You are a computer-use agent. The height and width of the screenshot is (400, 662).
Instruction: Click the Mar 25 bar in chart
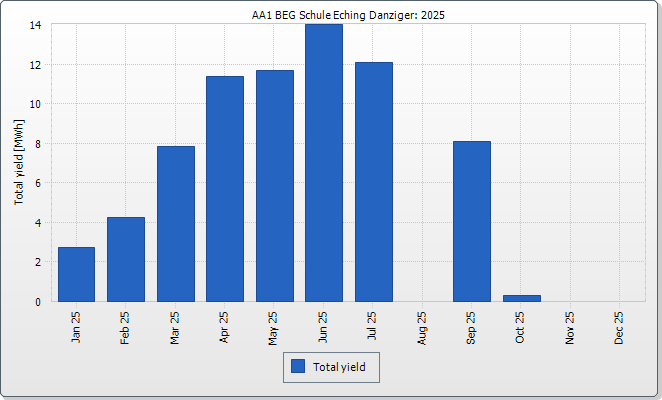pos(175,223)
